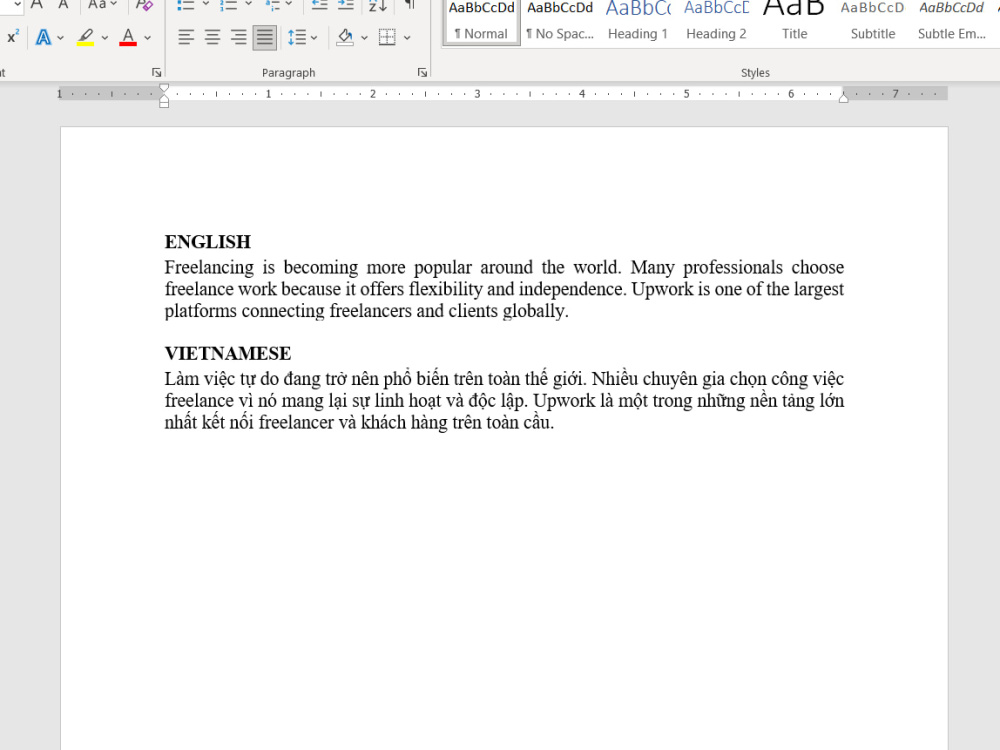Clear all formatting
This screenshot has height=750, width=1000.
click(x=145, y=5)
